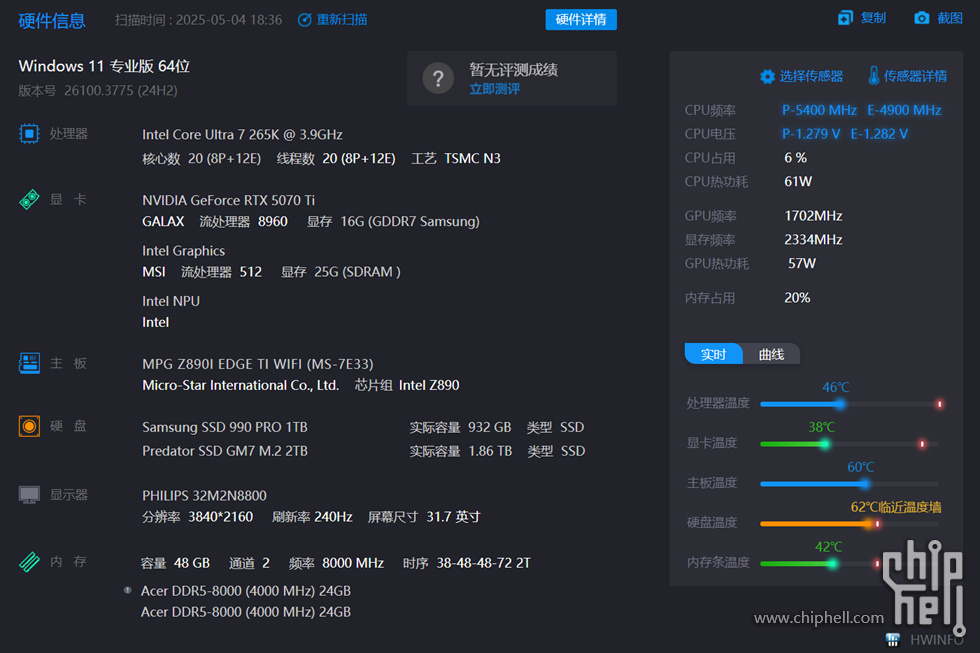Click the 版本号 26100.3775 (24H2) text
980x653 pixels.
pyautogui.click(x=98, y=91)
